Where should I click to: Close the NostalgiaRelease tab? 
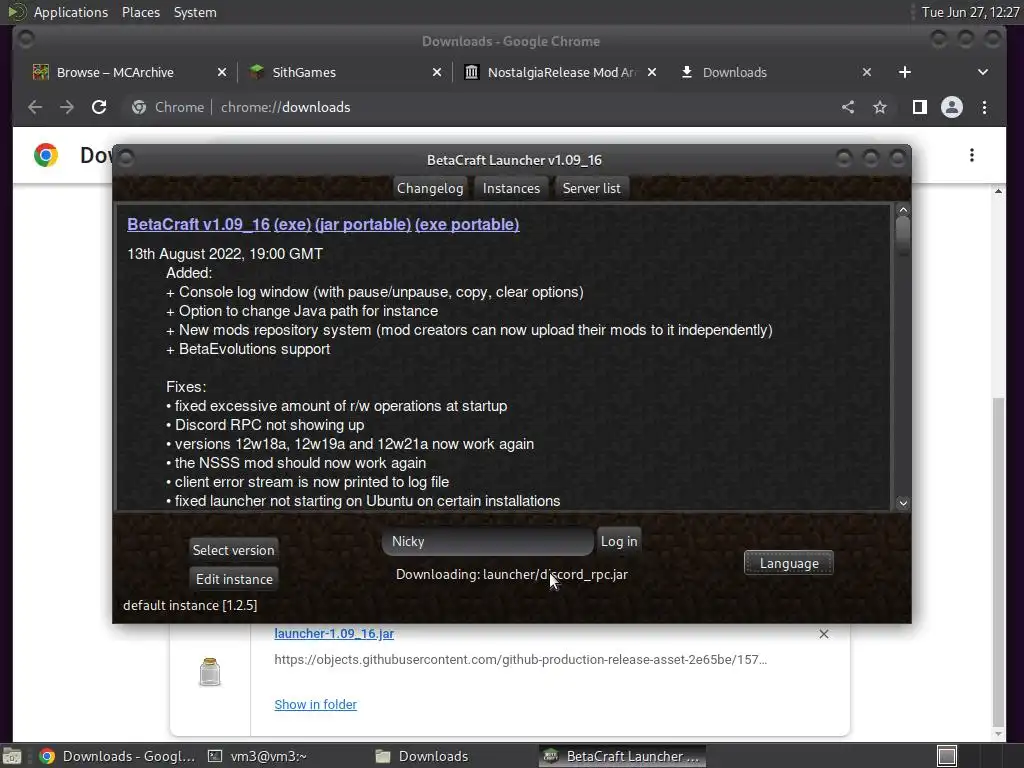tap(652, 72)
